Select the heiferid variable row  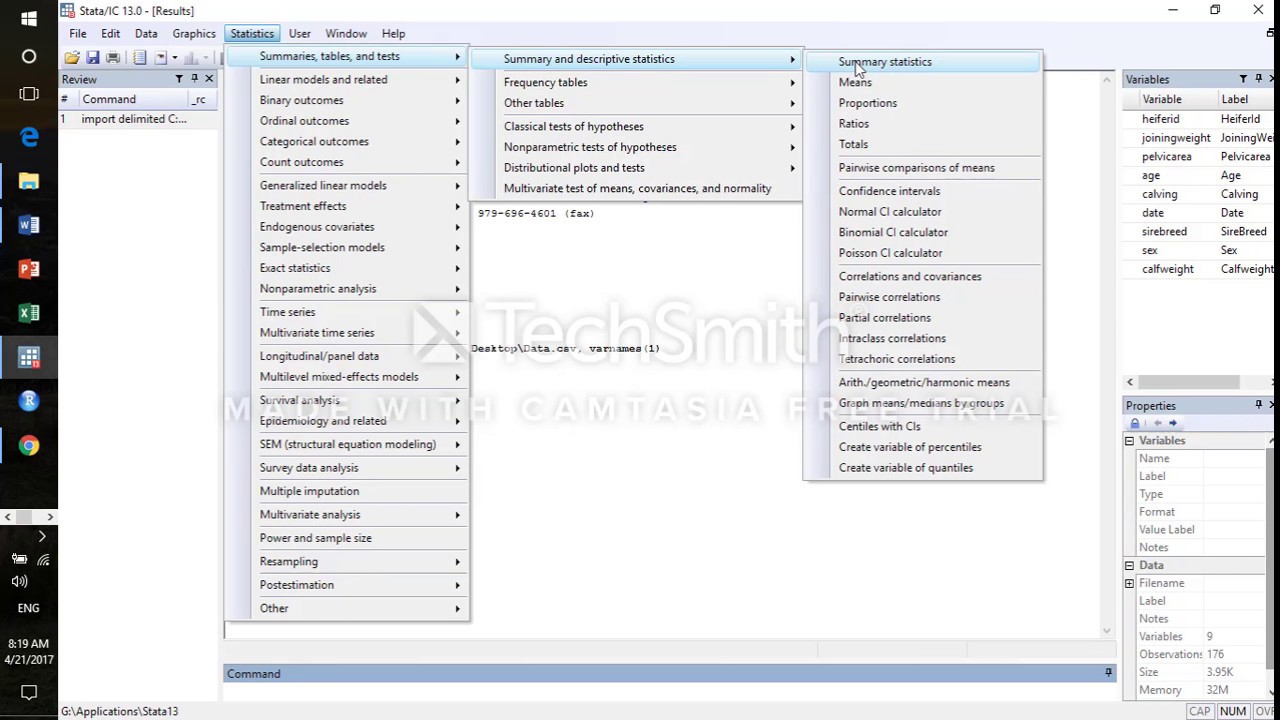1200,118
